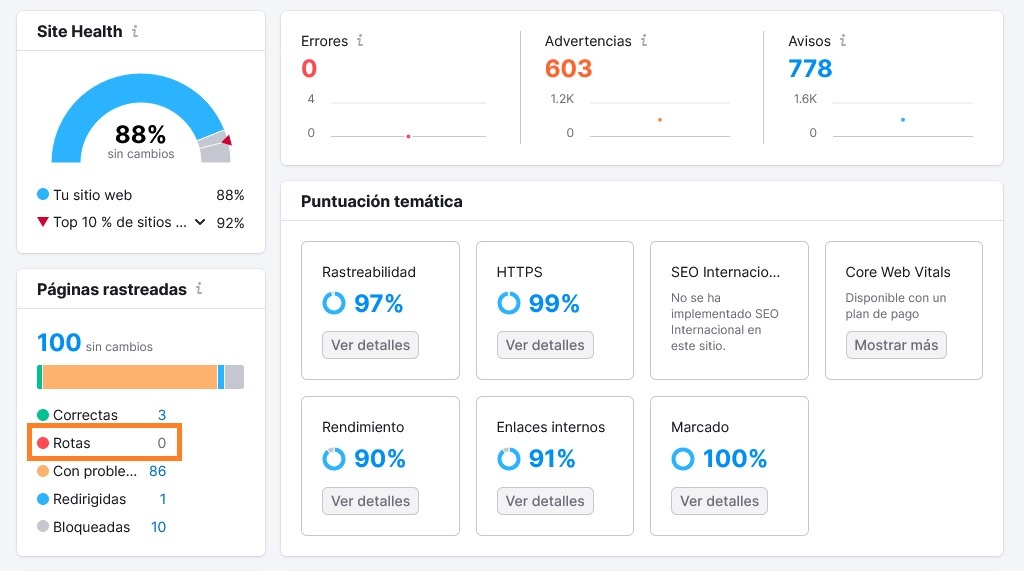
Task: Click the red Top 10% marker triangle
Action: click(x=227, y=140)
